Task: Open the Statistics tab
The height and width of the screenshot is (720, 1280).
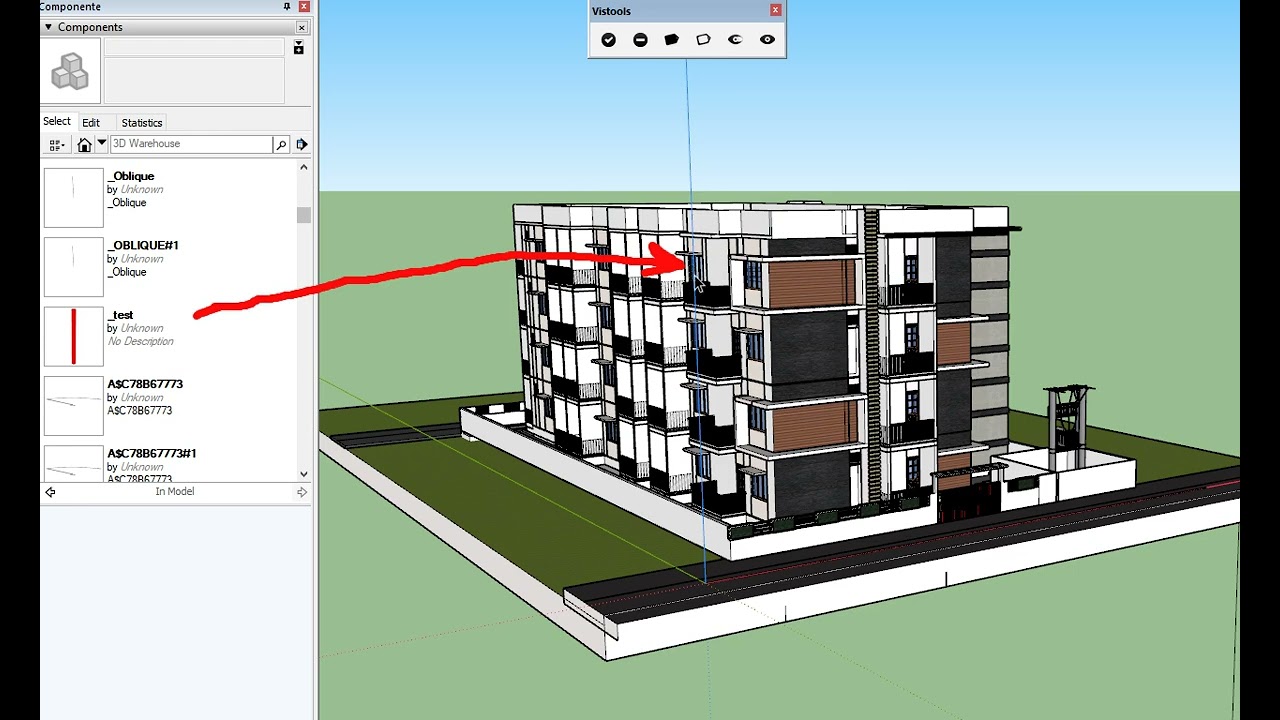Action: point(142,123)
